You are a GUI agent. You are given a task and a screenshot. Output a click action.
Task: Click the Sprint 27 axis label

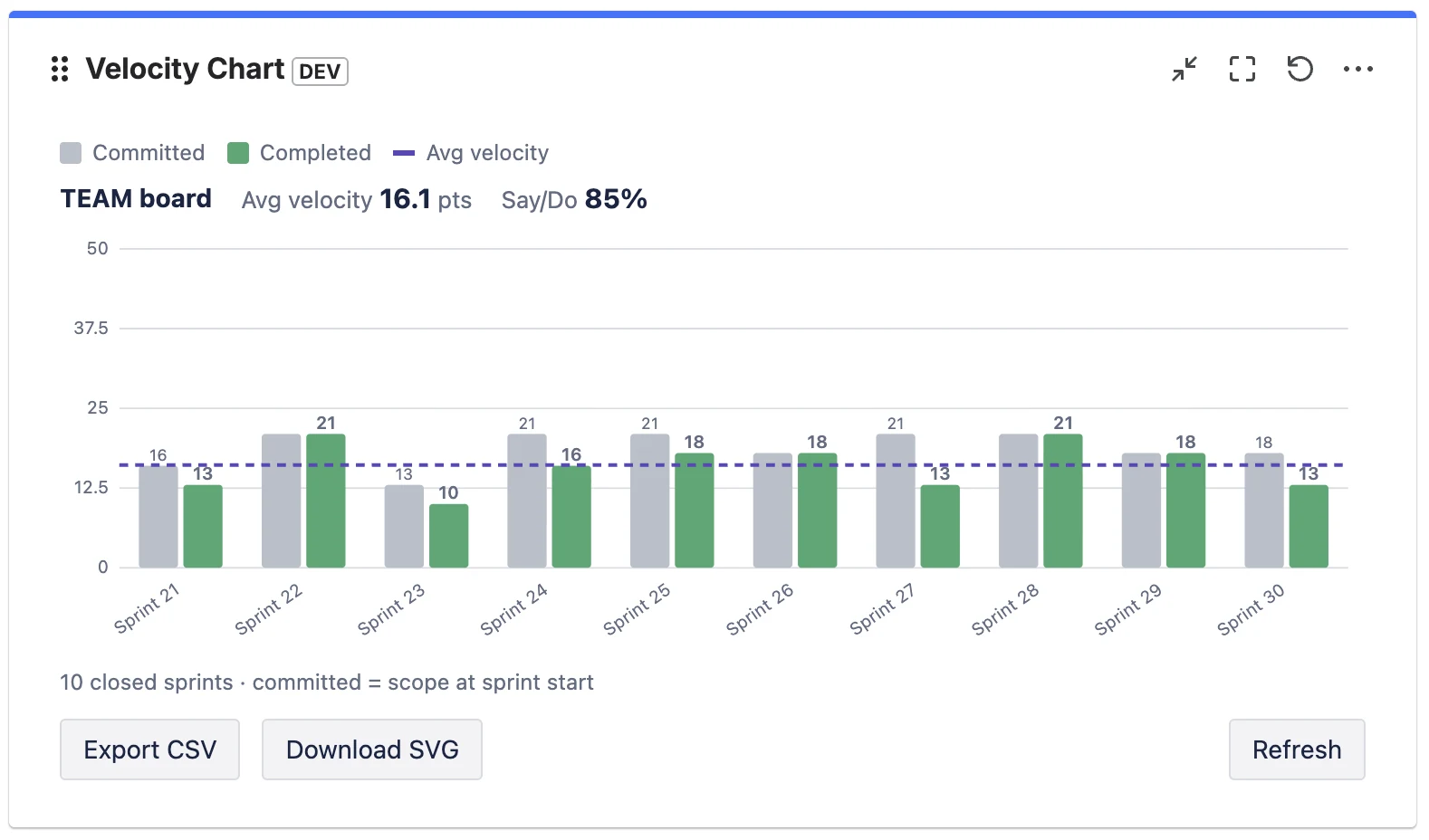tap(882, 608)
